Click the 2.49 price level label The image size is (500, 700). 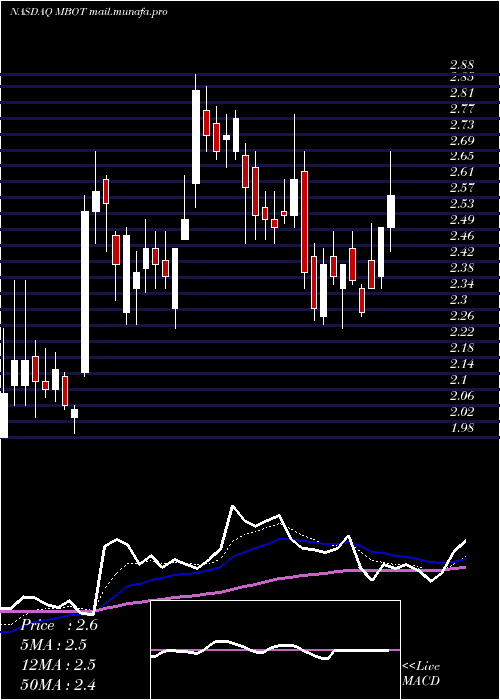point(462,220)
